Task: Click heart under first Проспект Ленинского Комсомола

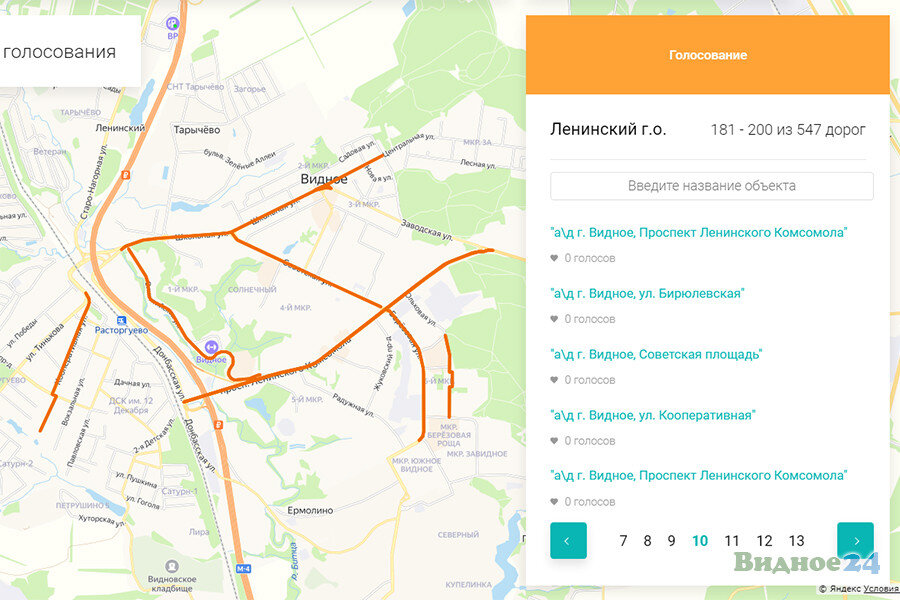Action: [554, 258]
